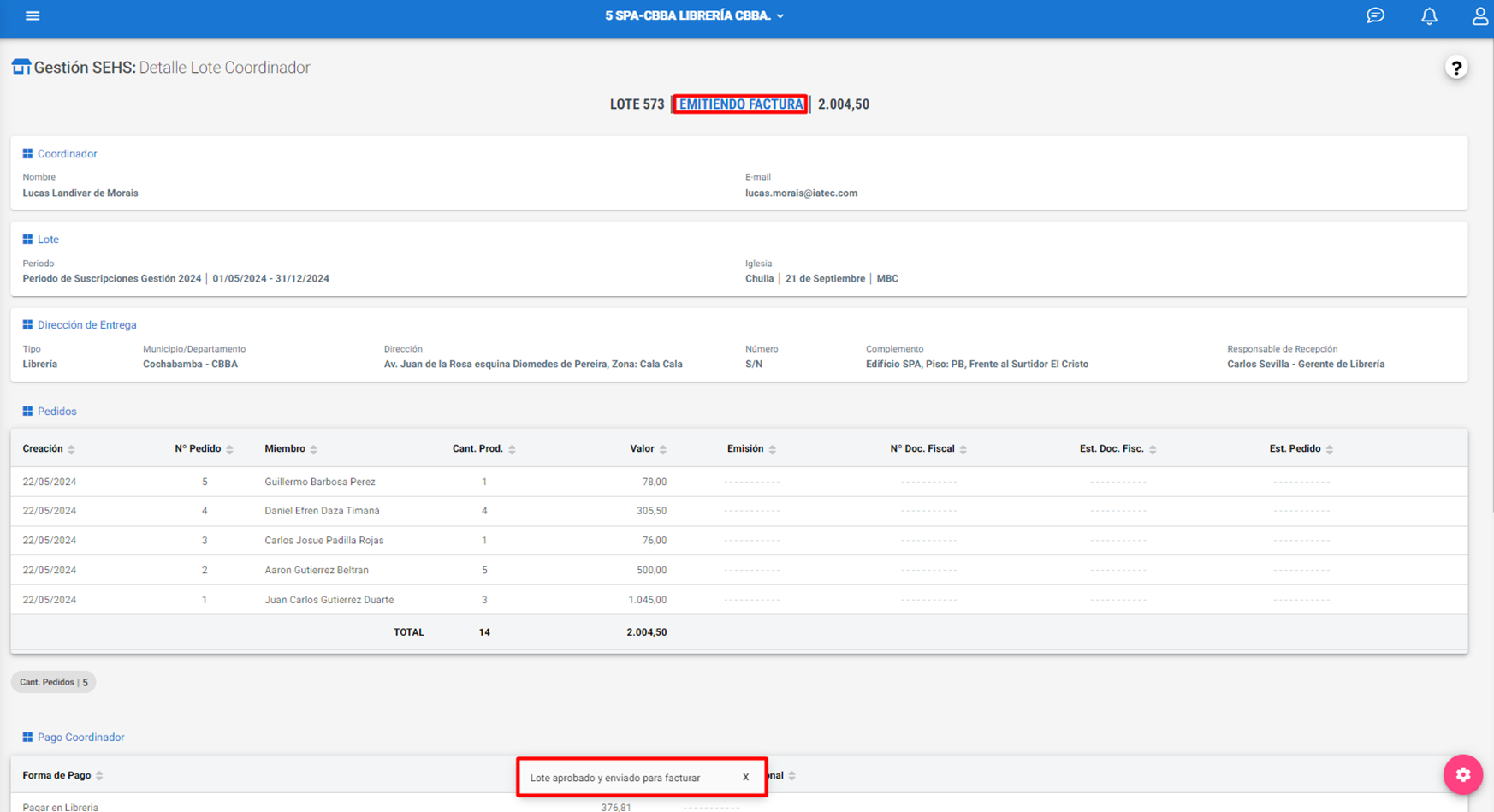This screenshot has height=812, width=1494.
Task: Click the Carlos Sevilla reception responsible text
Action: point(1306,365)
